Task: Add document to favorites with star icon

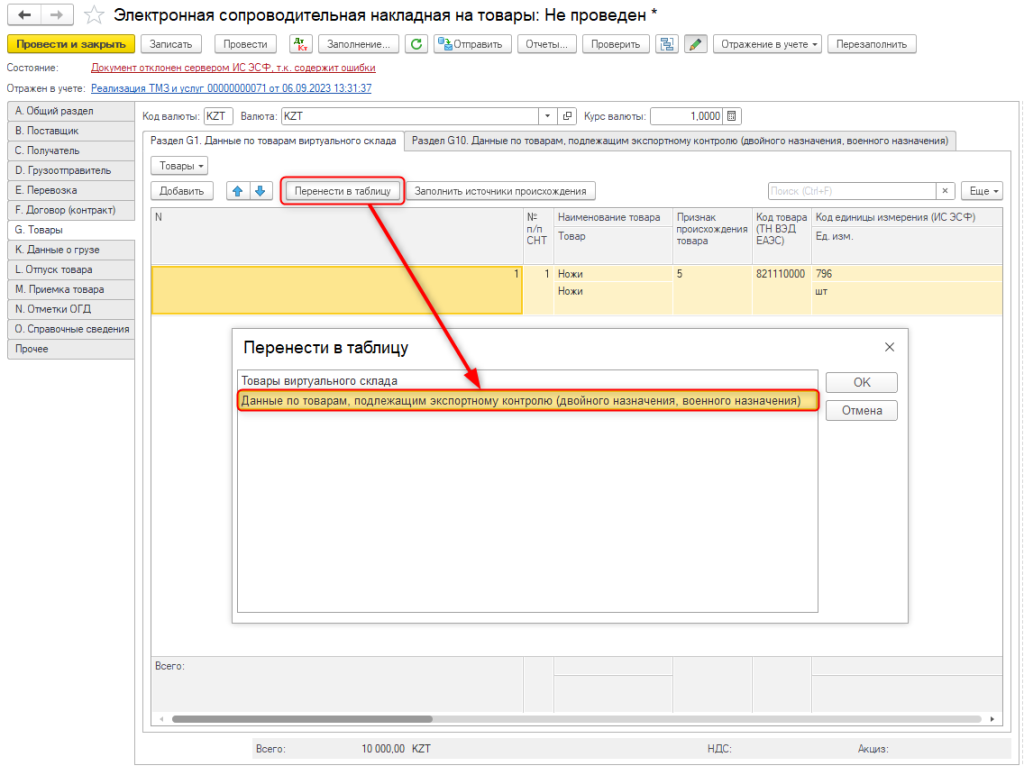Action: click(95, 14)
